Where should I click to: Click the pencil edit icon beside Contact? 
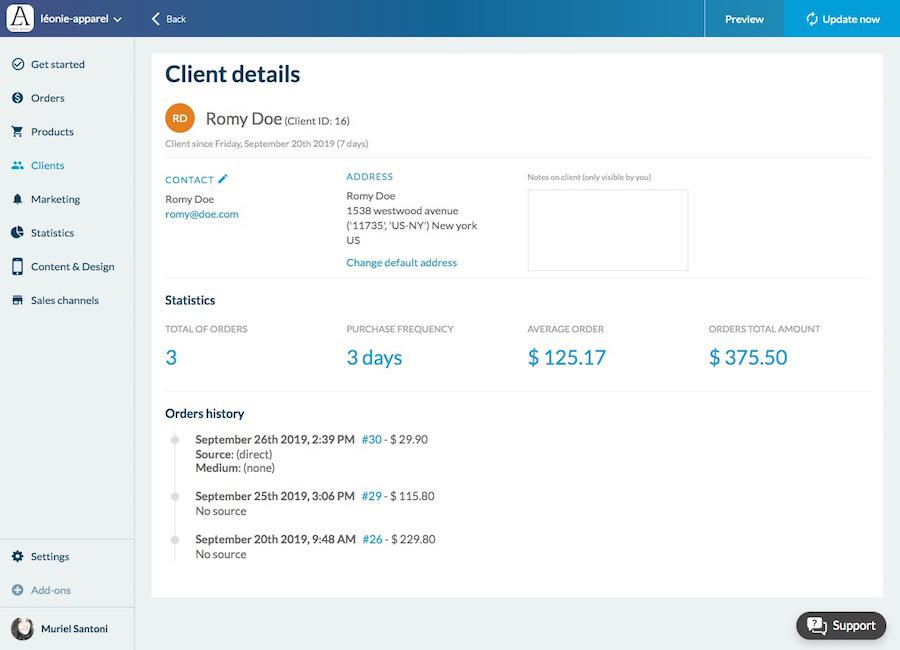[x=223, y=179]
